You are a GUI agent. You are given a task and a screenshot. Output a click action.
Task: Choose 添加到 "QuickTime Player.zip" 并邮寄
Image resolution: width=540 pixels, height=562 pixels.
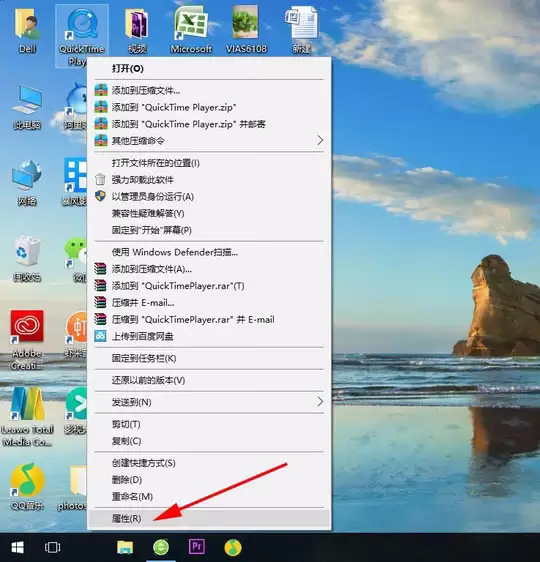click(x=209, y=124)
